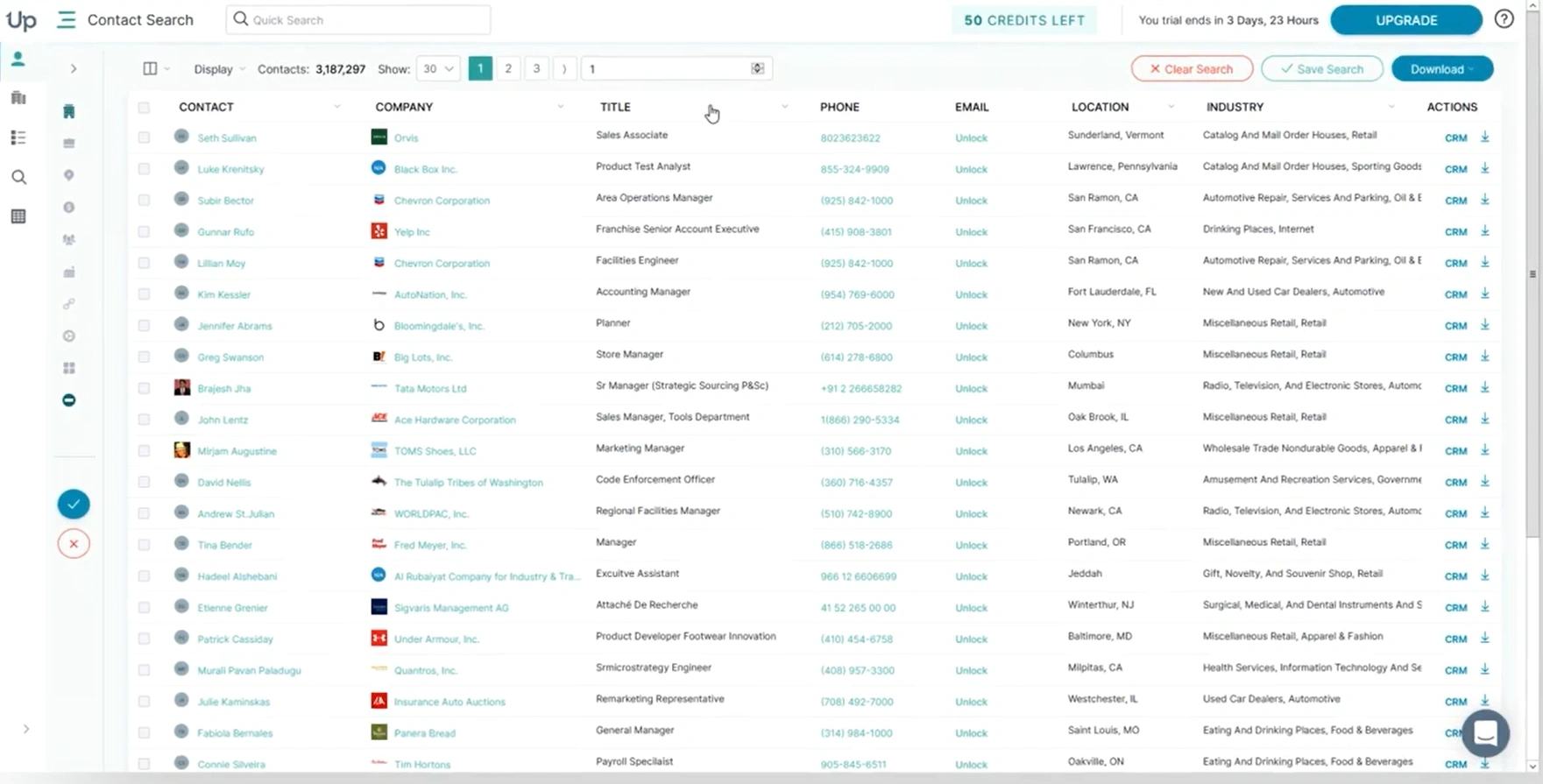Check the box for Subir Bector
The image size is (1543, 784).
tap(144, 201)
